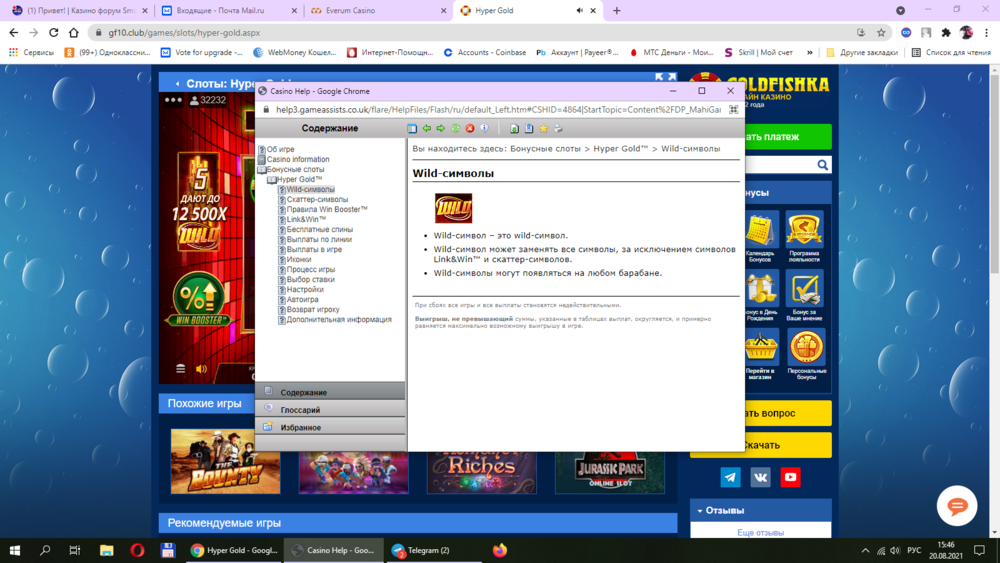Click the Возврат игроку help topic
This screenshot has height=563, width=1000.
click(x=312, y=309)
